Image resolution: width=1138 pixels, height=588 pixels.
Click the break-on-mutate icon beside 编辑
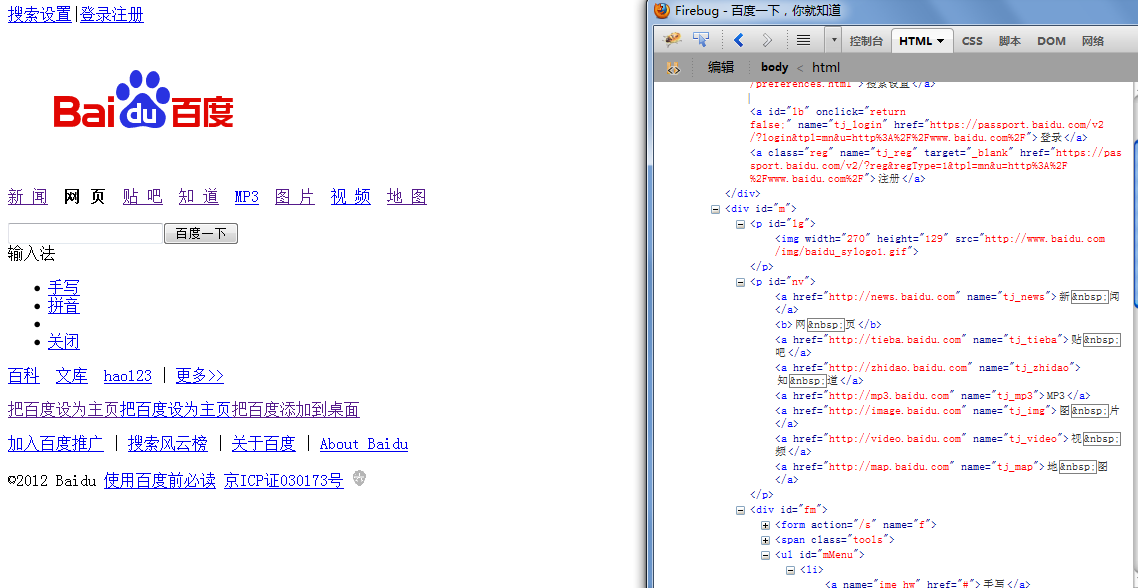[674, 67]
